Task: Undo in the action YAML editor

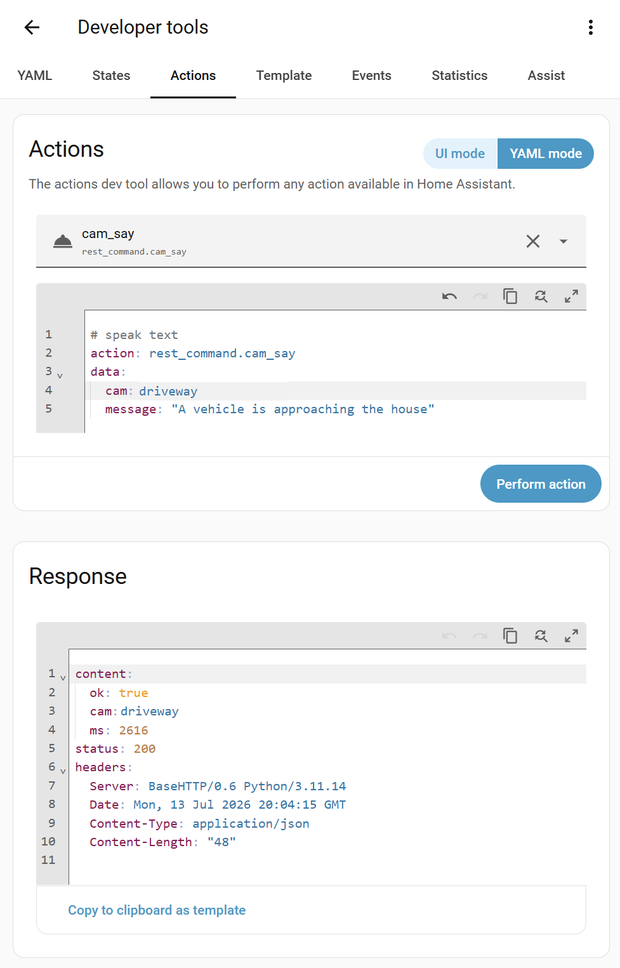Action: coord(450,296)
